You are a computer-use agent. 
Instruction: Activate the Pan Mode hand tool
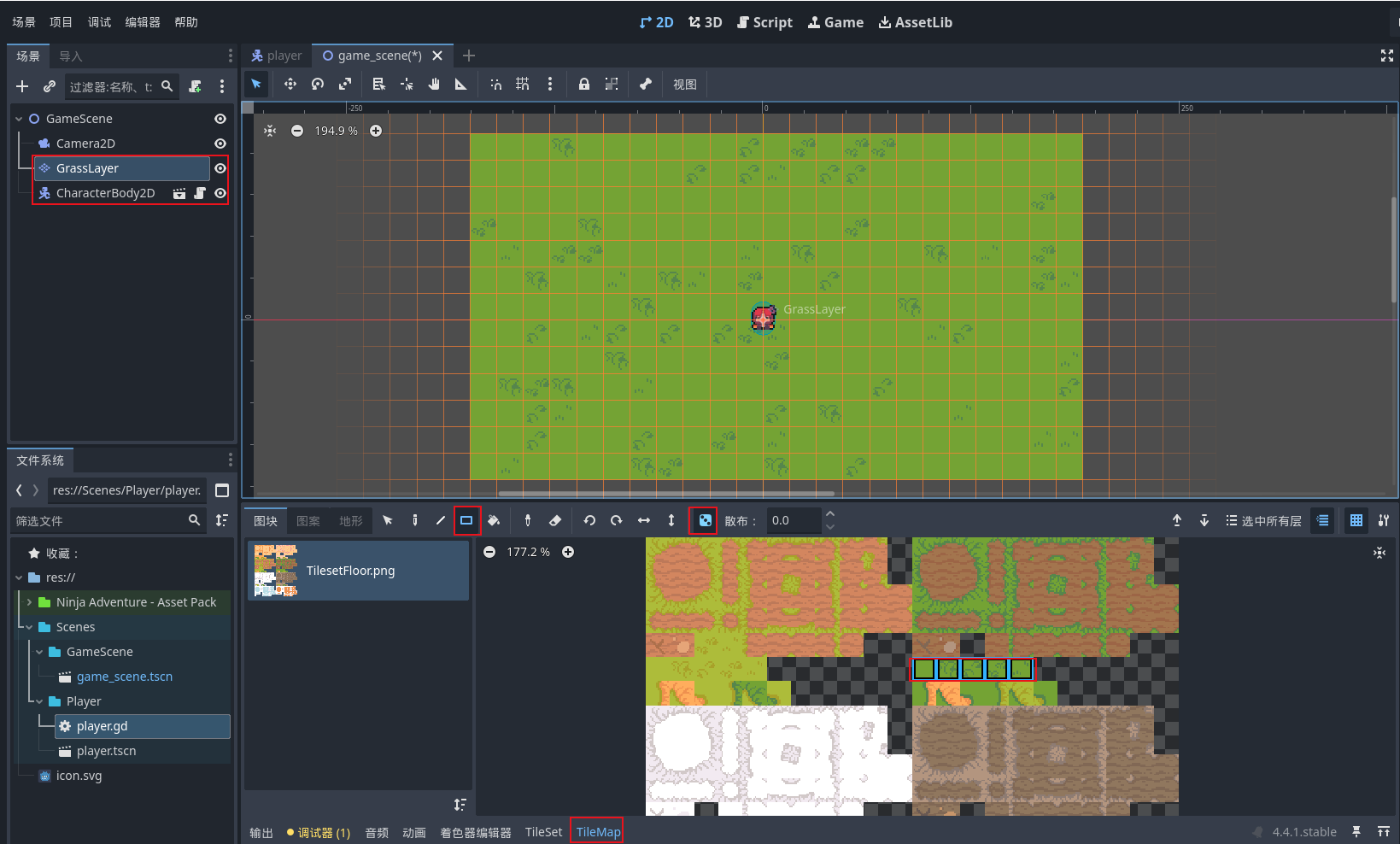[434, 84]
